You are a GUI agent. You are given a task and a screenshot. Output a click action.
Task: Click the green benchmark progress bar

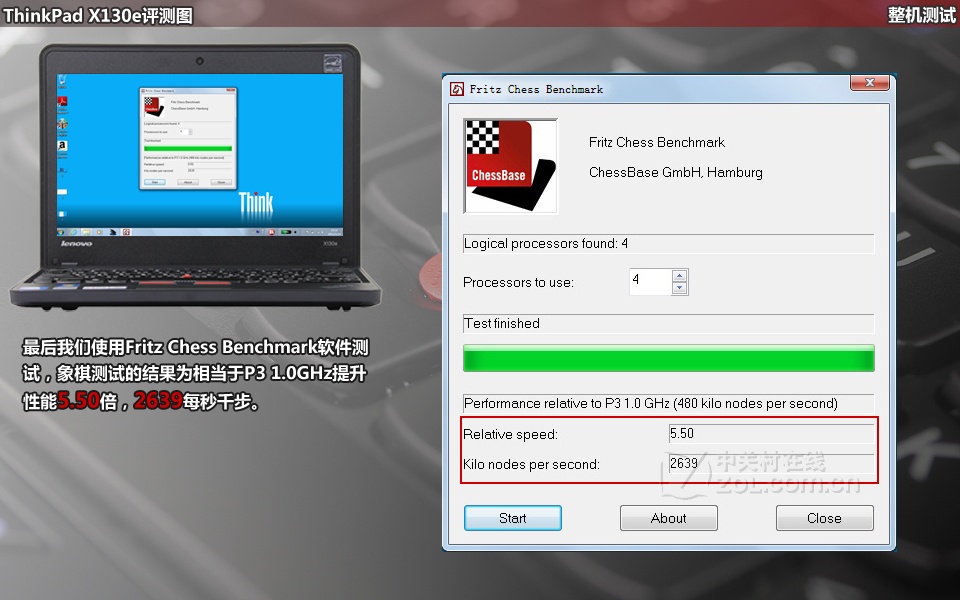tap(668, 358)
